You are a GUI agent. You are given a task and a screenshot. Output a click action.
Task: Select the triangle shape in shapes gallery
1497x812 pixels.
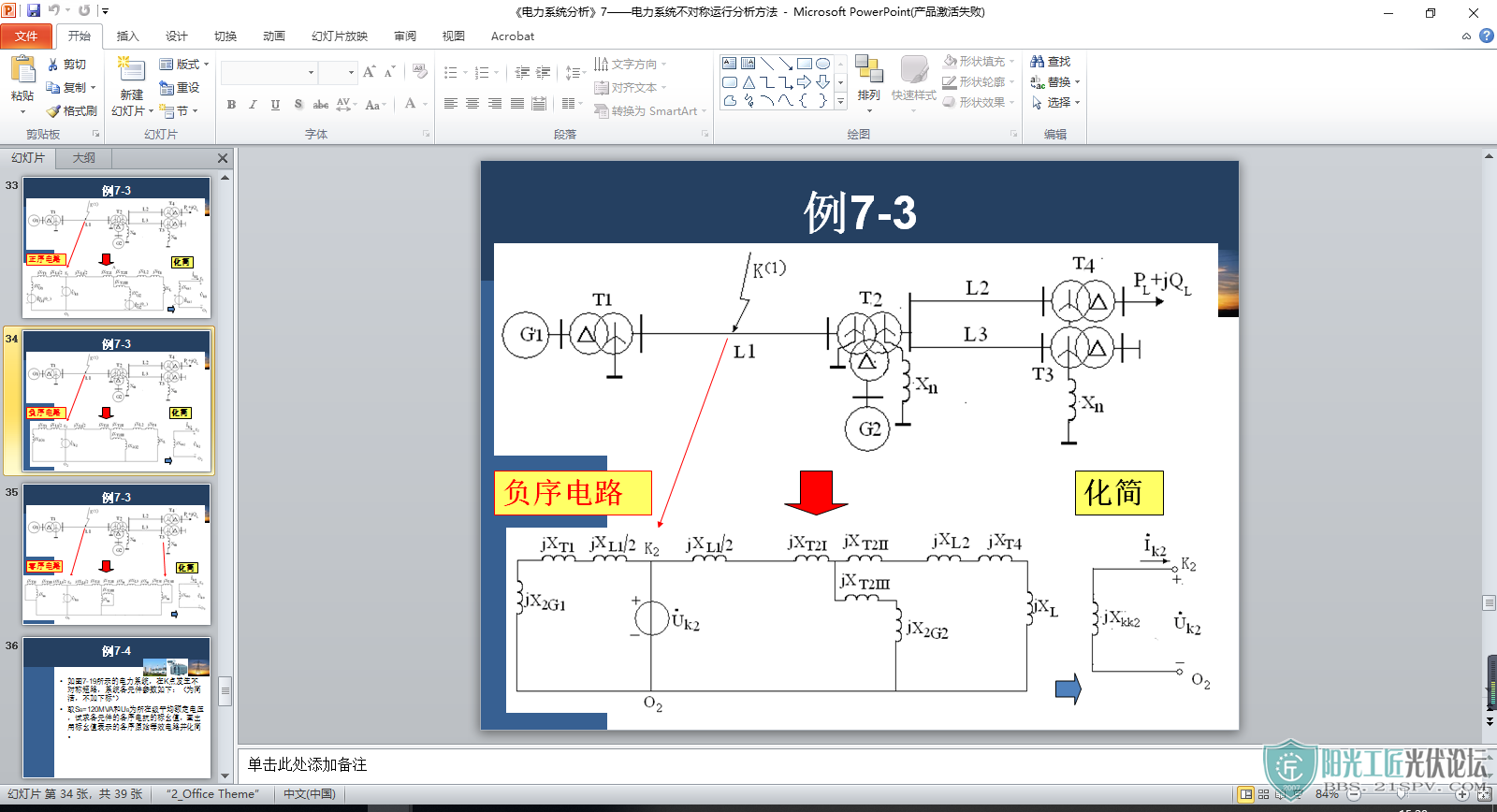748,82
